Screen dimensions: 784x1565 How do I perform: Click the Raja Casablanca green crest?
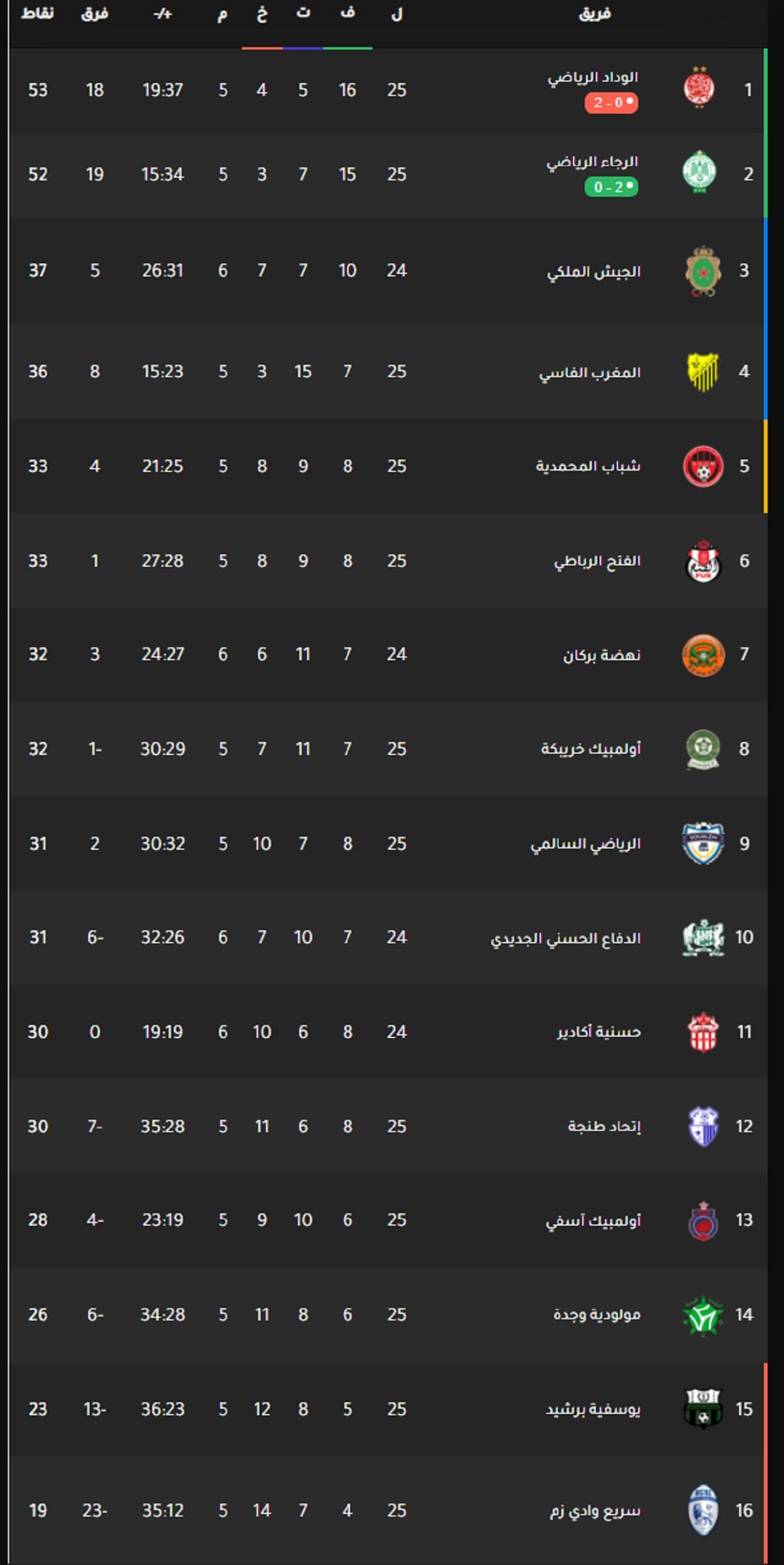coord(698,173)
